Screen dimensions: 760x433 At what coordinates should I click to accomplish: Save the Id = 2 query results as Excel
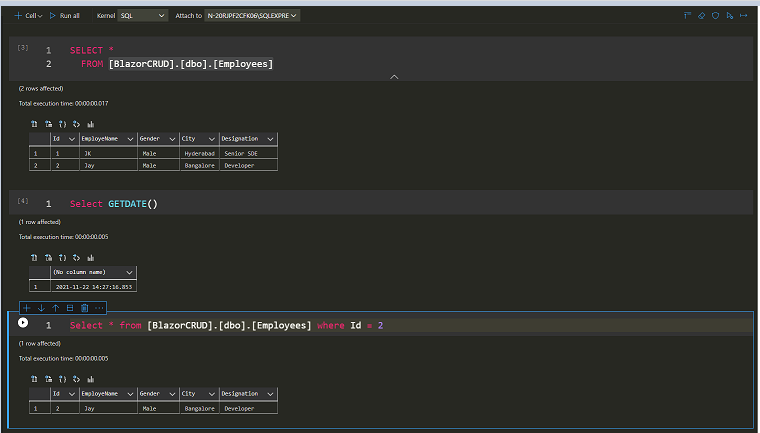pos(48,379)
